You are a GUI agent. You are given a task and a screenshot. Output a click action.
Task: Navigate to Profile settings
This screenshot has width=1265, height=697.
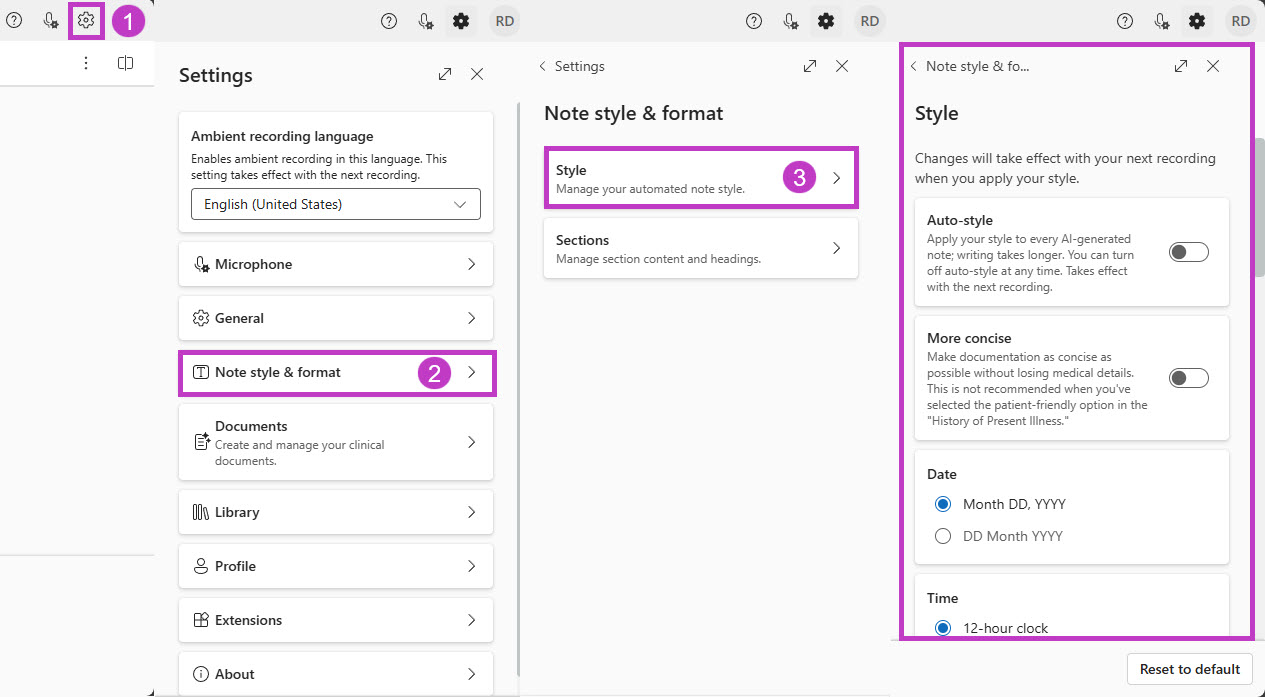(335, 566)
